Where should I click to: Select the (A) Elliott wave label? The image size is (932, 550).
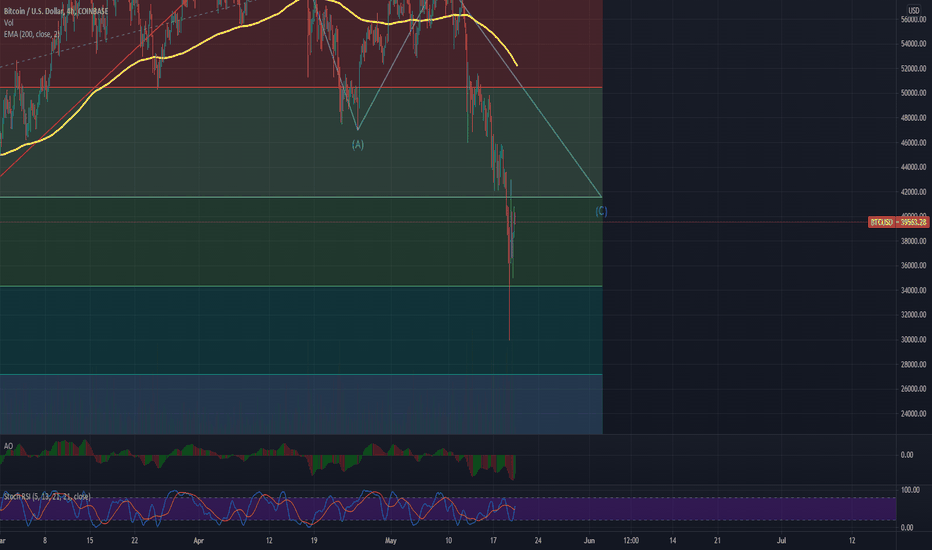tap(358, 144)
